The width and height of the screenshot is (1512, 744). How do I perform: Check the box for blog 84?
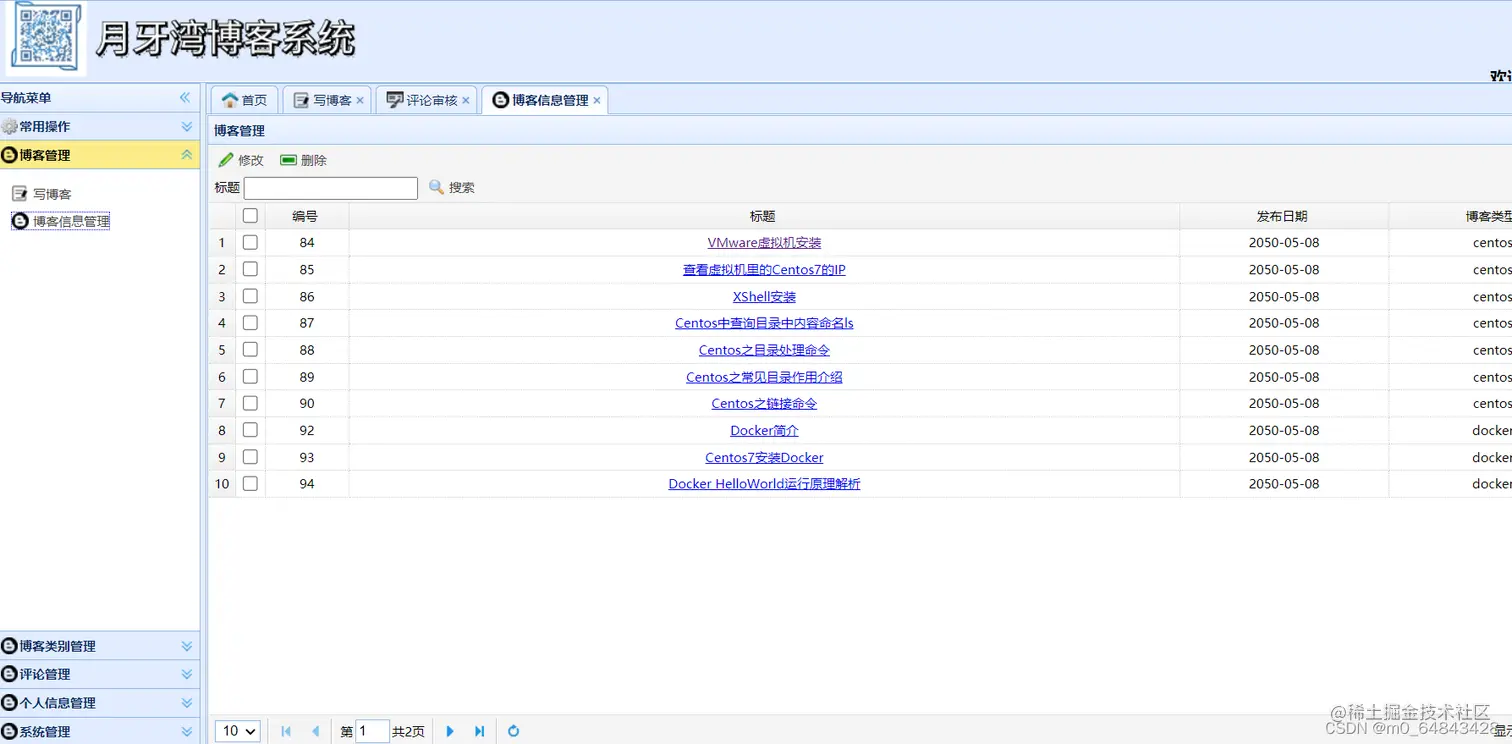[x=250, y=242]
